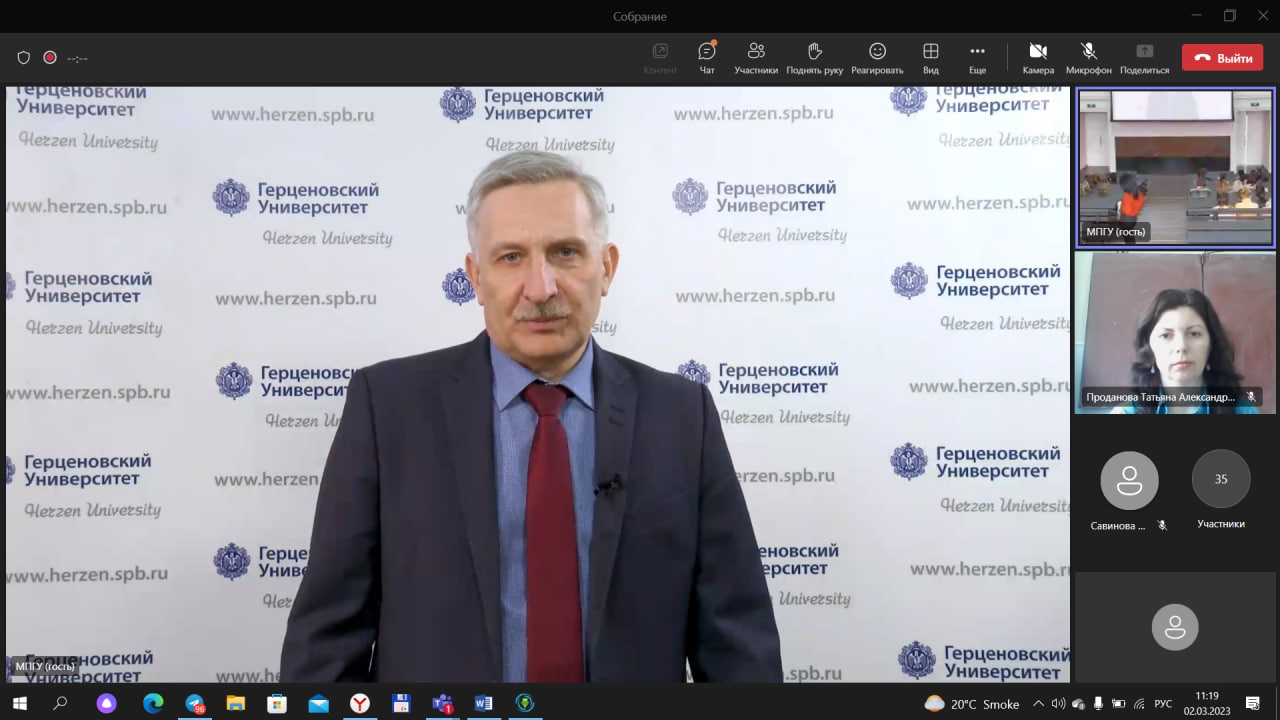Screen dimensions: 1280x720
Task: Open the Вид (view) layout menu
Action: (930, 57)
